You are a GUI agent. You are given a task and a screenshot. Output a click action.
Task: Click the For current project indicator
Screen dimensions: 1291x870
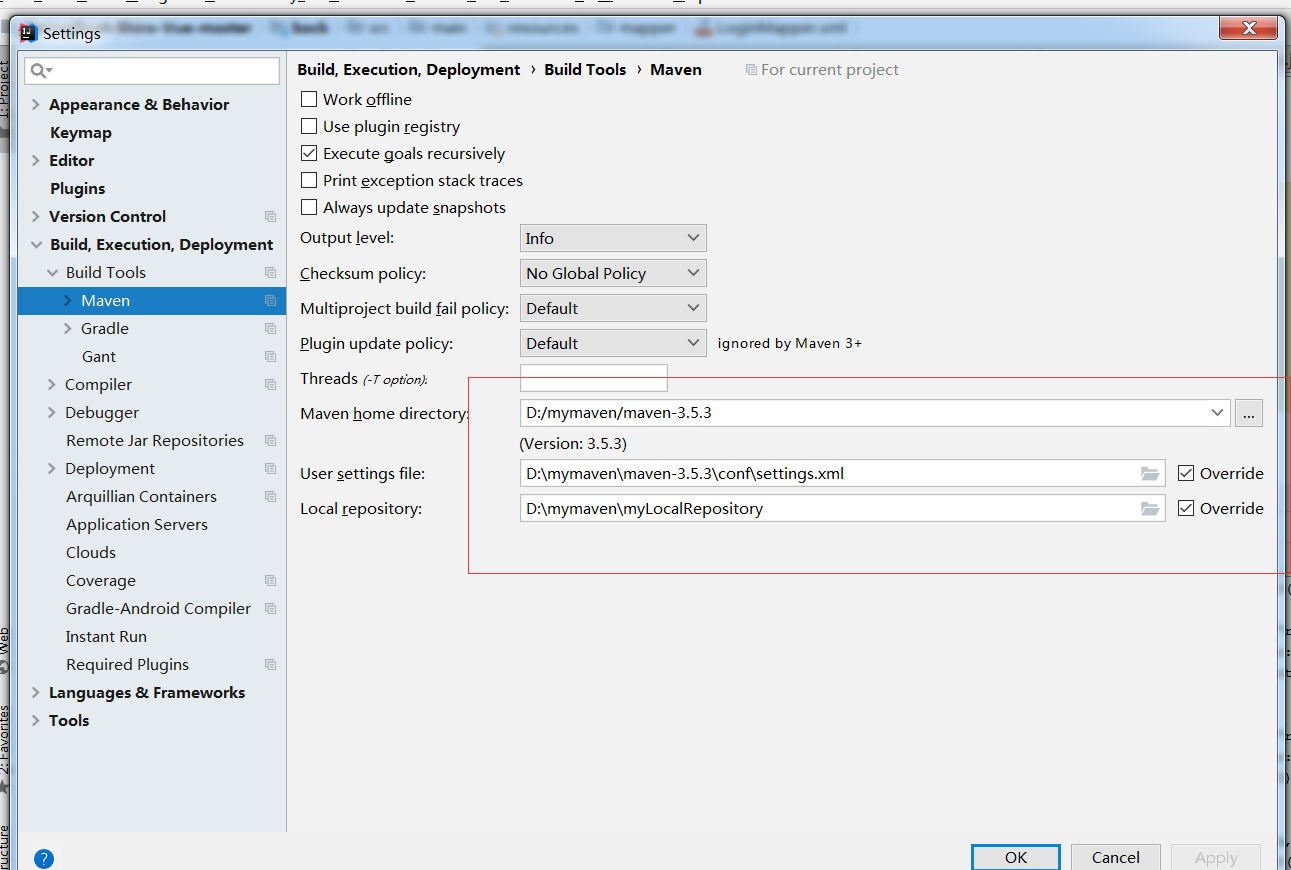coord(822,70)
